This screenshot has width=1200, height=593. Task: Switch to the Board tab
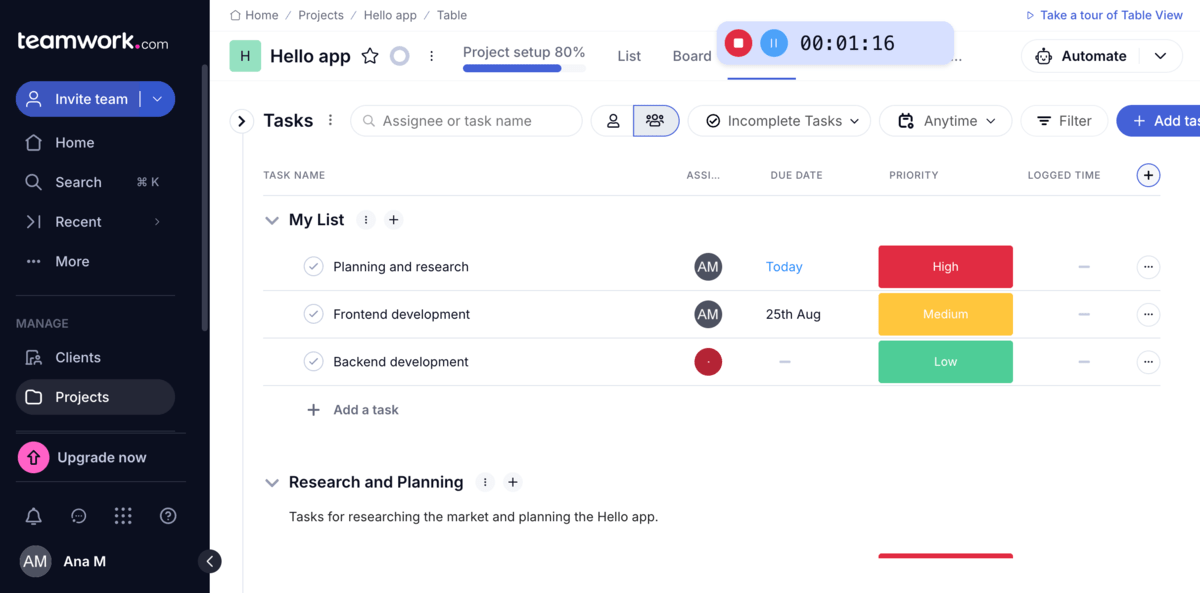[x=692, y=56]
